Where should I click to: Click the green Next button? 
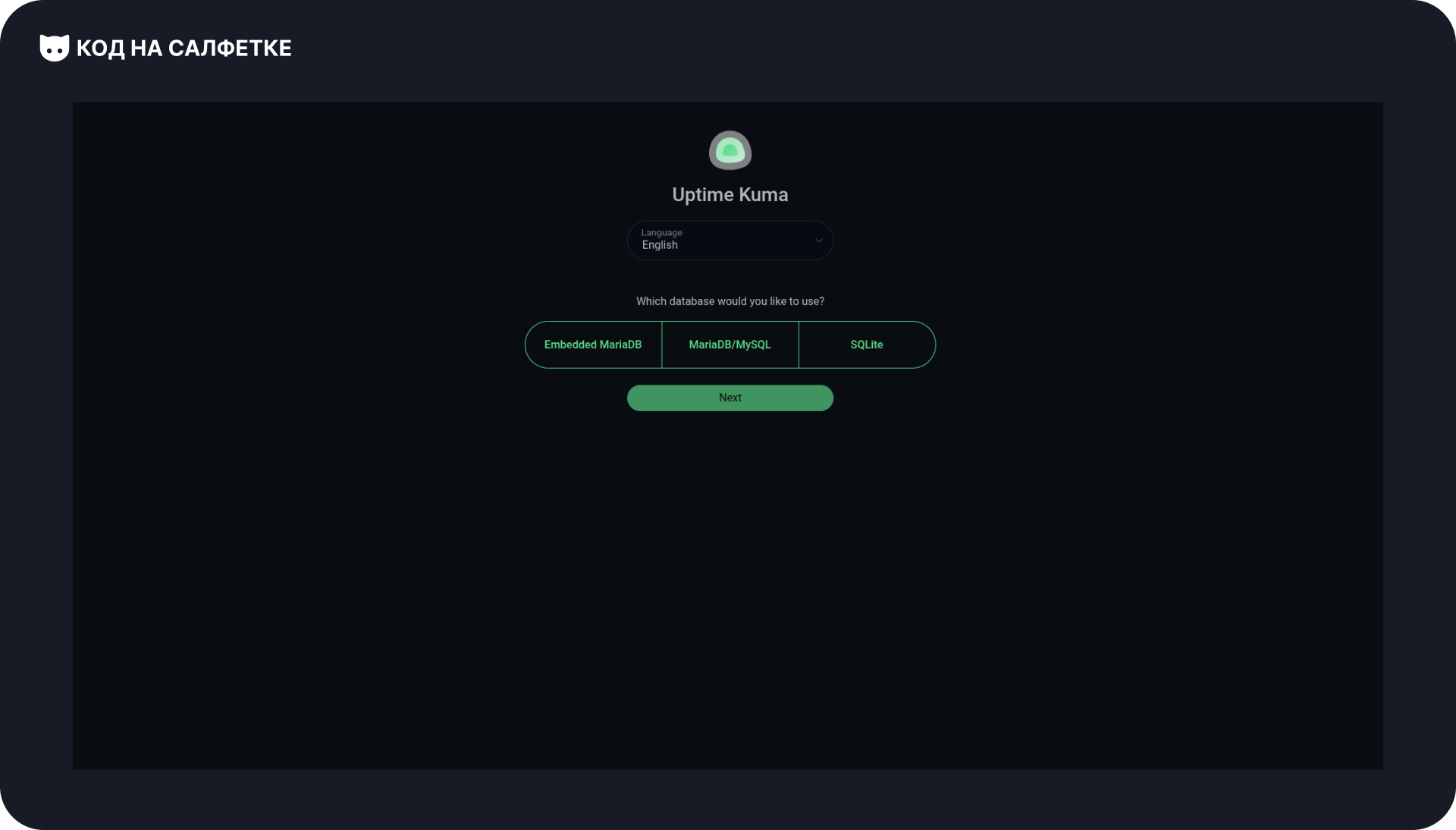click(730, 398)
